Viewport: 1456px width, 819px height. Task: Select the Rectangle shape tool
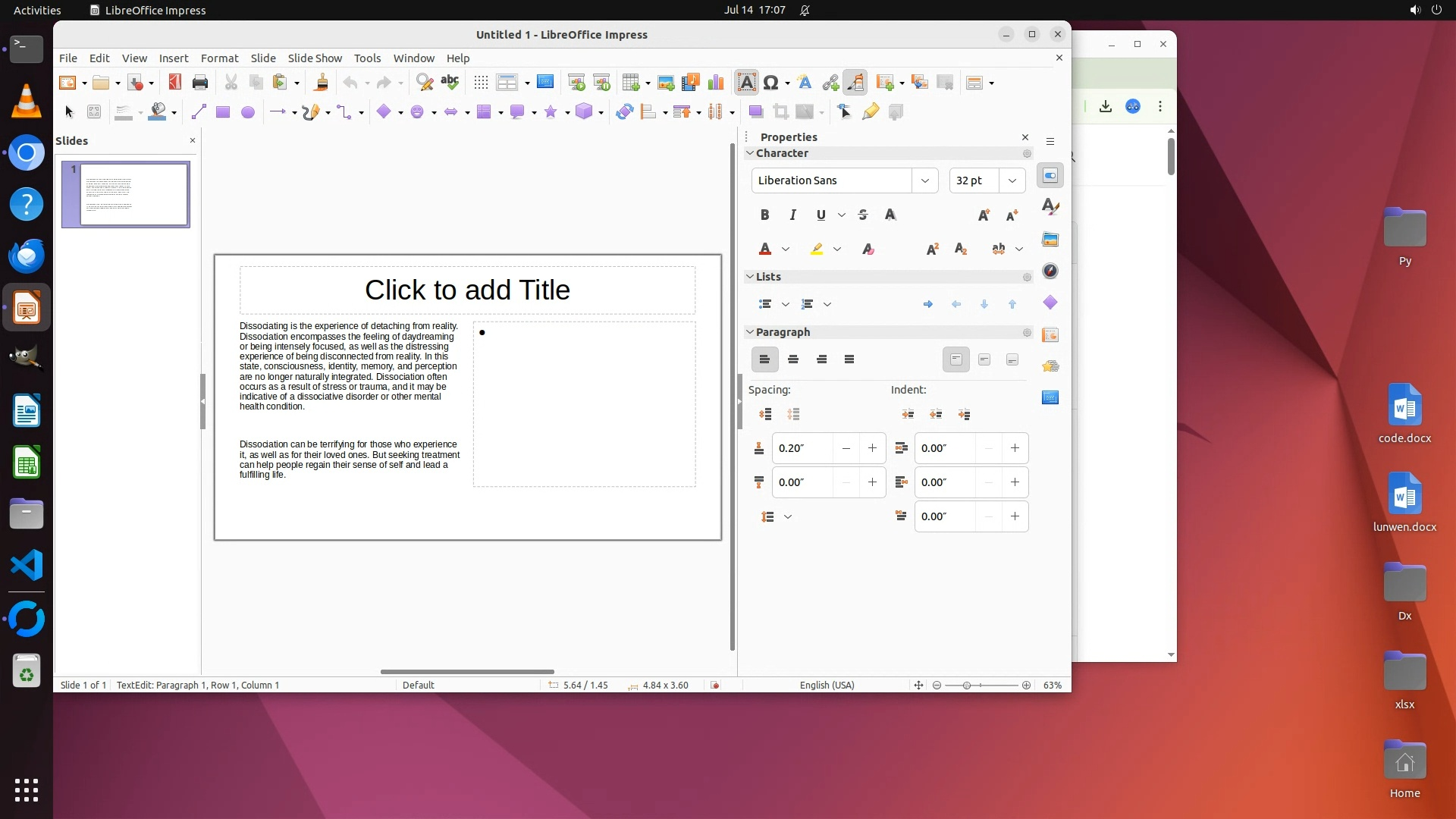(222, 112)
